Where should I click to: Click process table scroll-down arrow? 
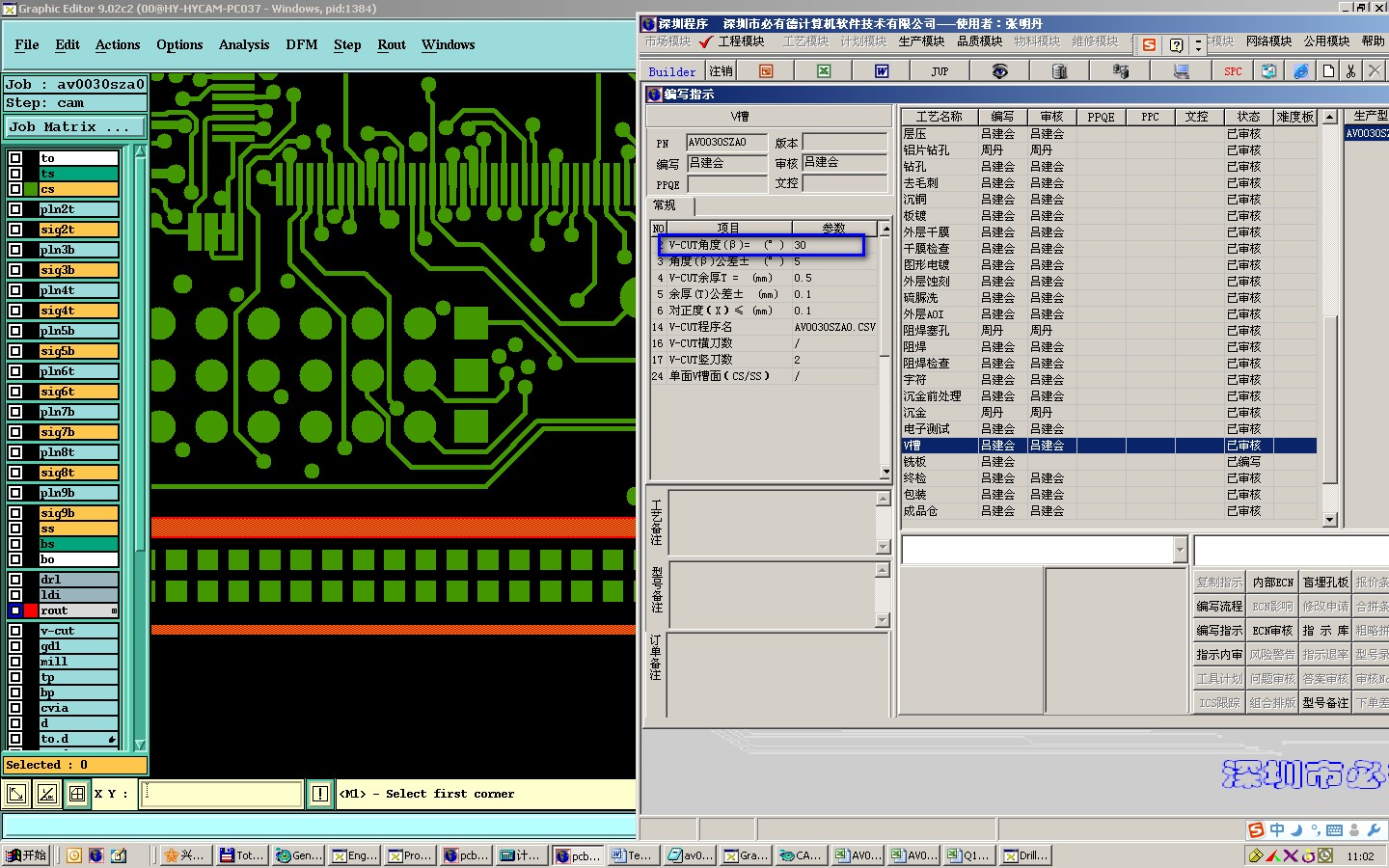[1329, 520]
